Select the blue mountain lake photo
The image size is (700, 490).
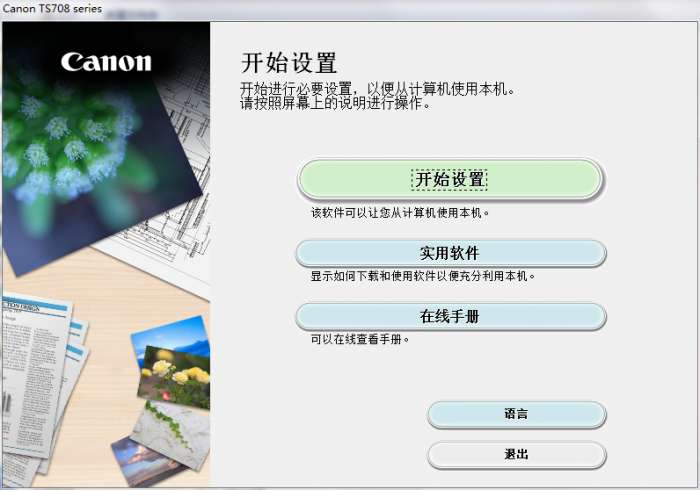172,336
